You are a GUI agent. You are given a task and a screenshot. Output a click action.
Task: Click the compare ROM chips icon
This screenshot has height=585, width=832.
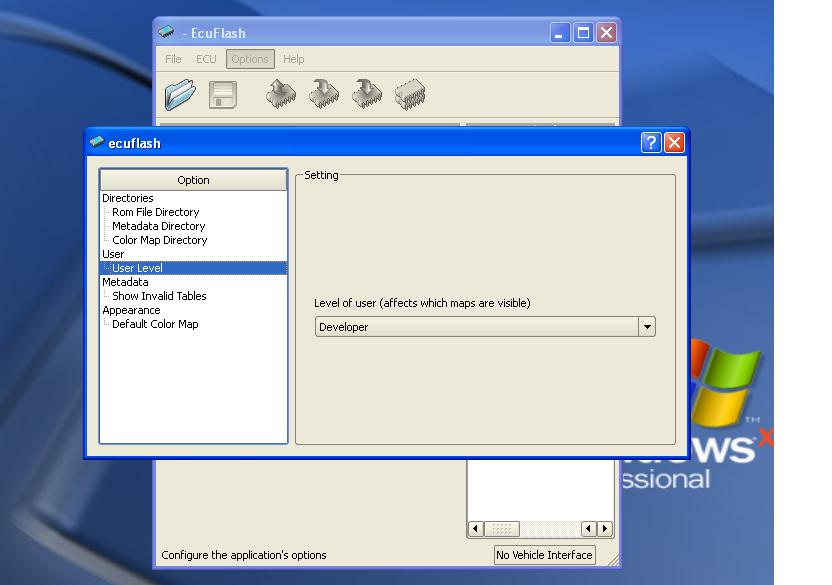[410, 95]
